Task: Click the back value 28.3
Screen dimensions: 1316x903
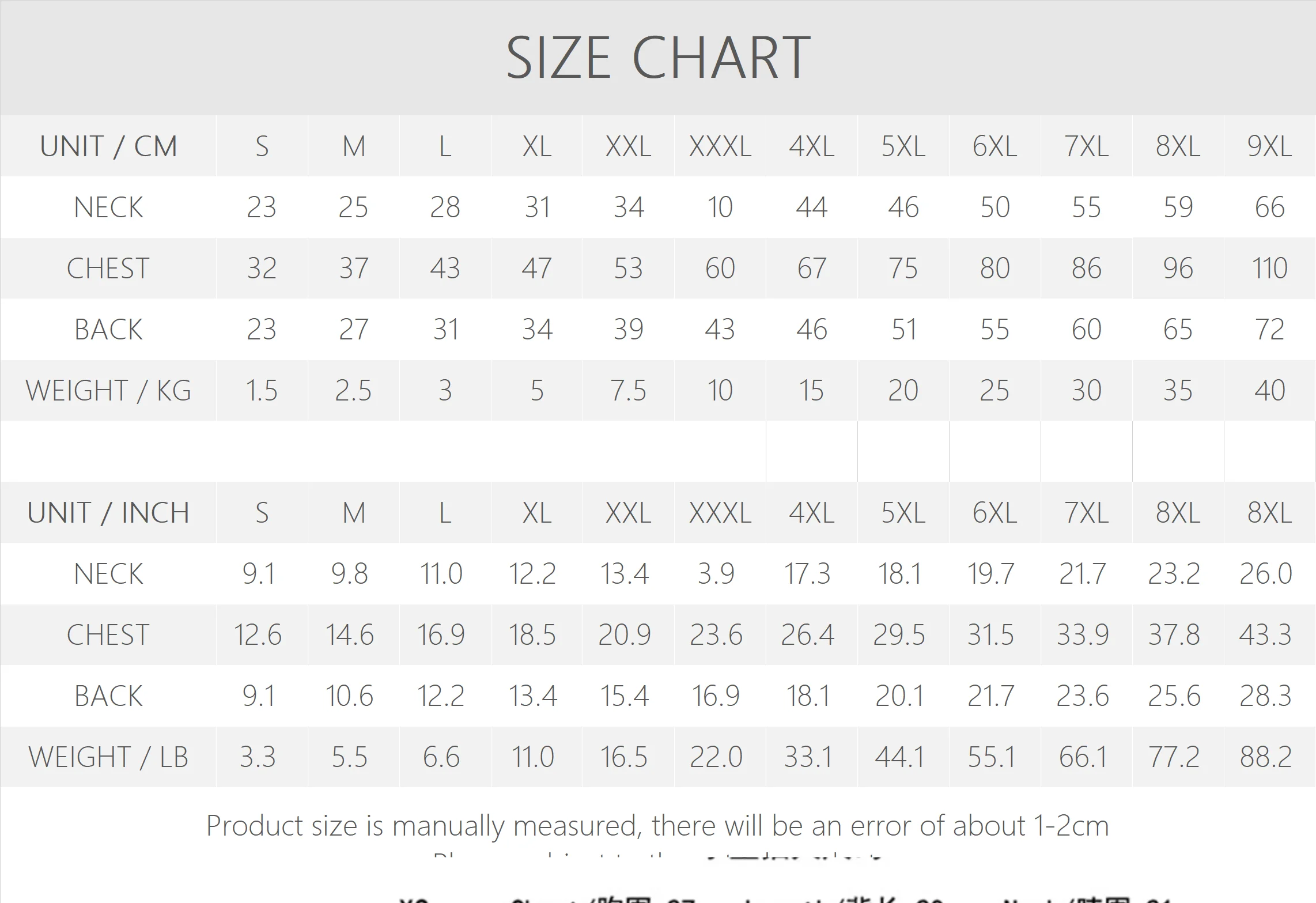Action: click(1265, 696)
